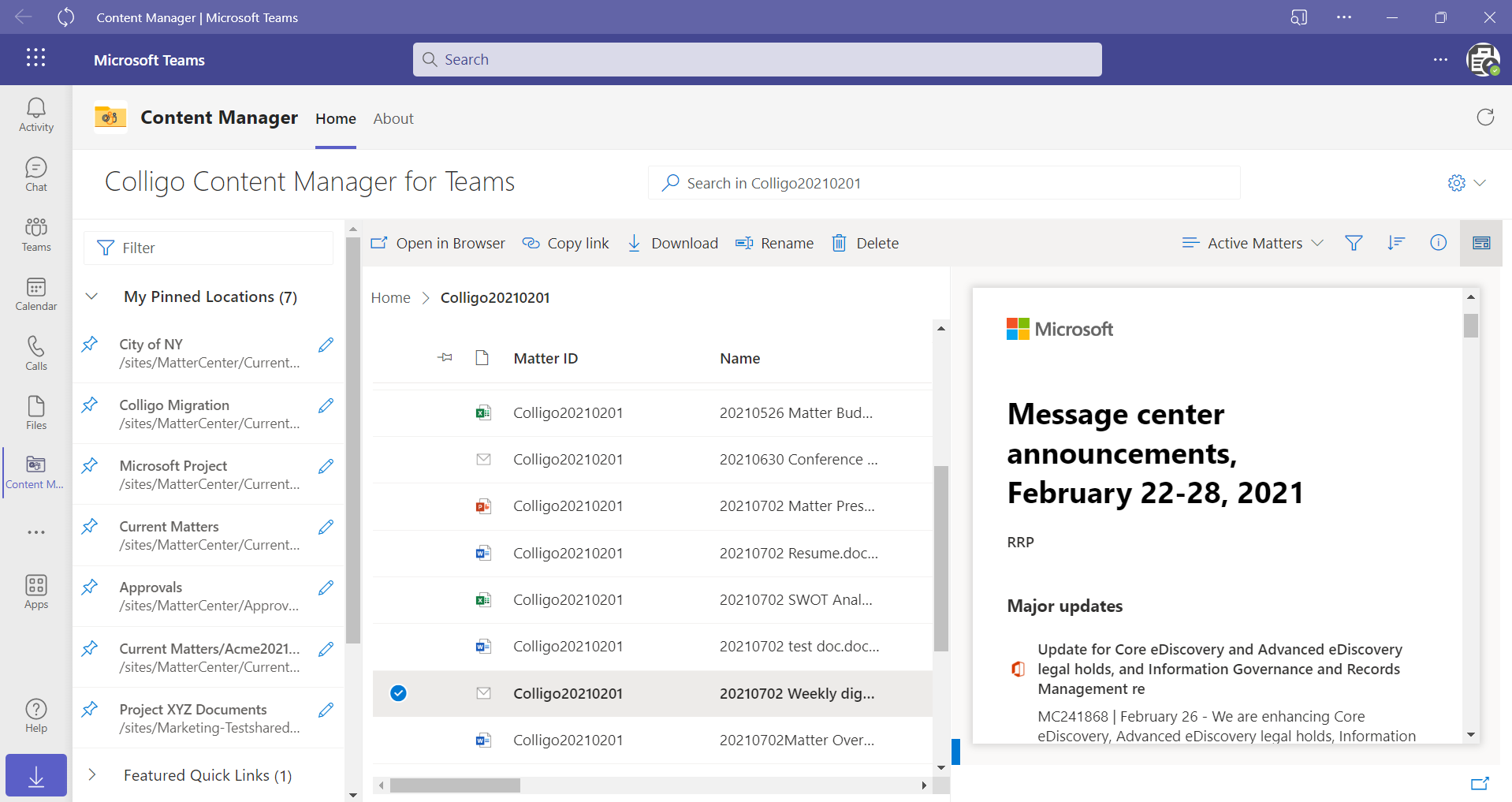This screenshot has height=802, width=1512.
Task: Click scroll-down arrow of preview pane
Action: coord(1471,734)
